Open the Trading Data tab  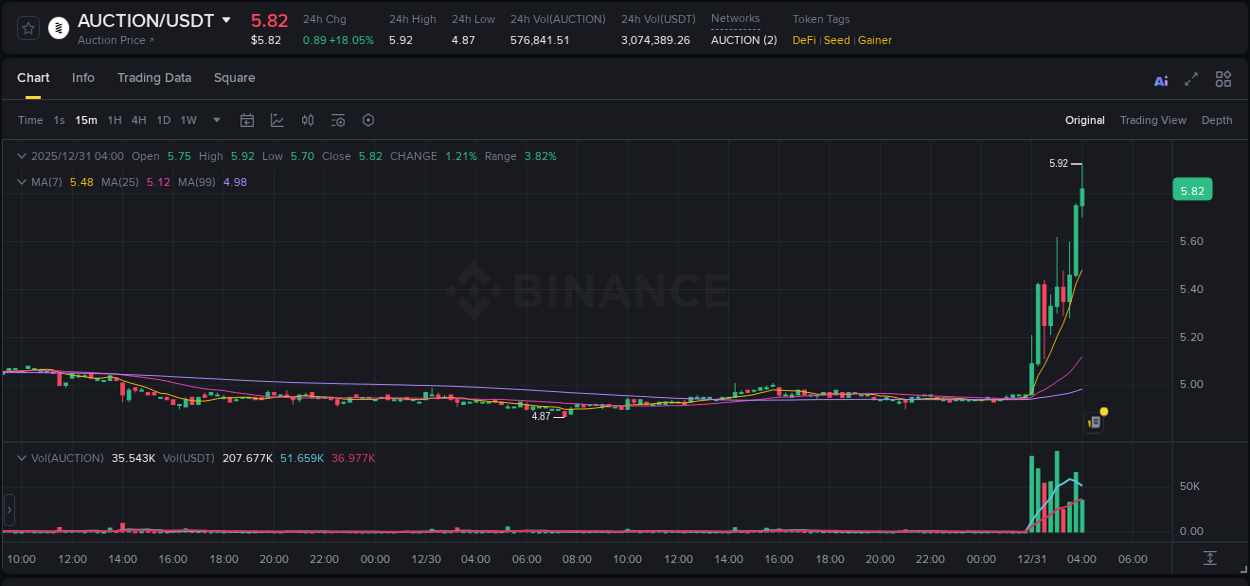pyautogui.click(x=154, y=78)
